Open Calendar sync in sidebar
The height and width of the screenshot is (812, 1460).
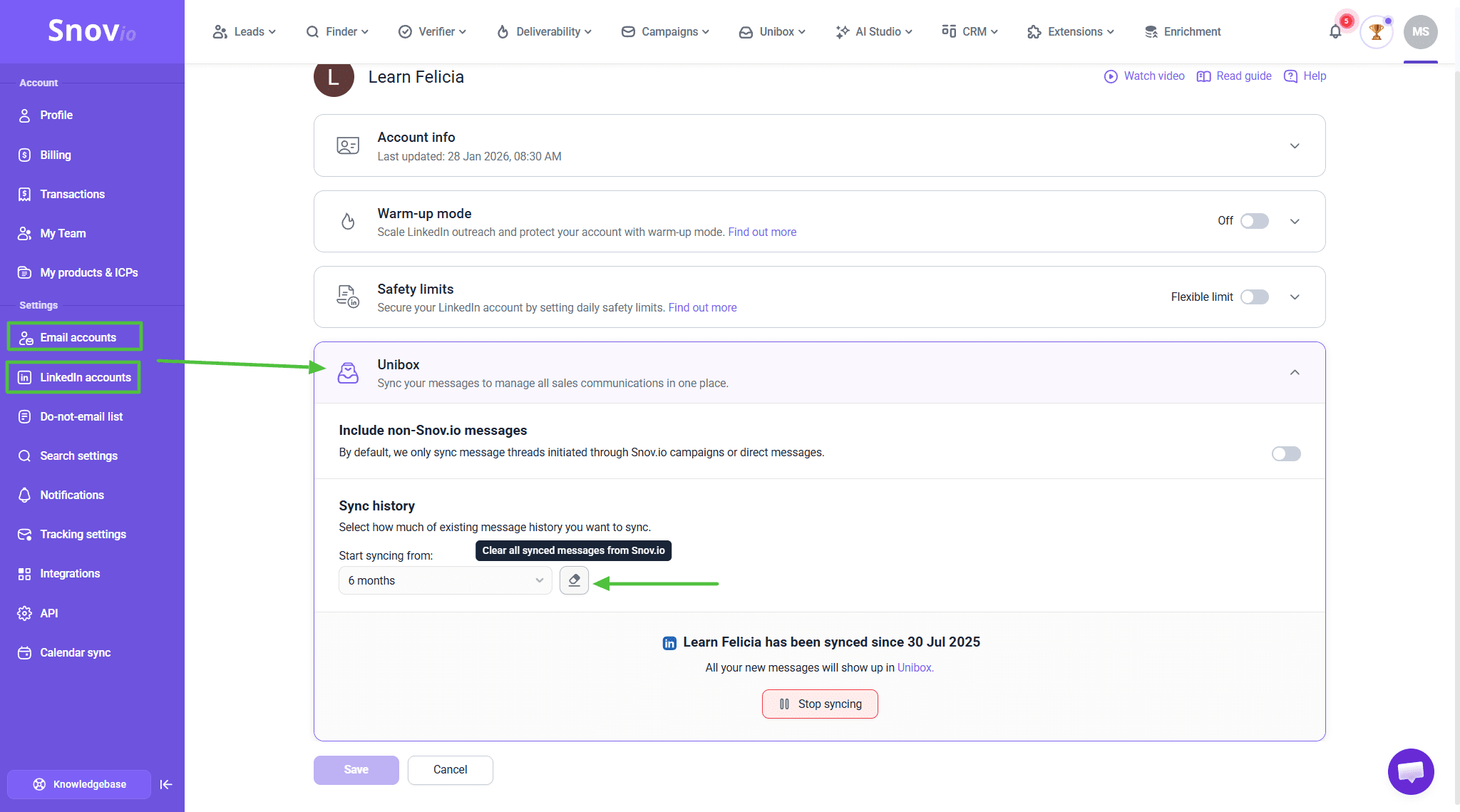pos(75,652)
